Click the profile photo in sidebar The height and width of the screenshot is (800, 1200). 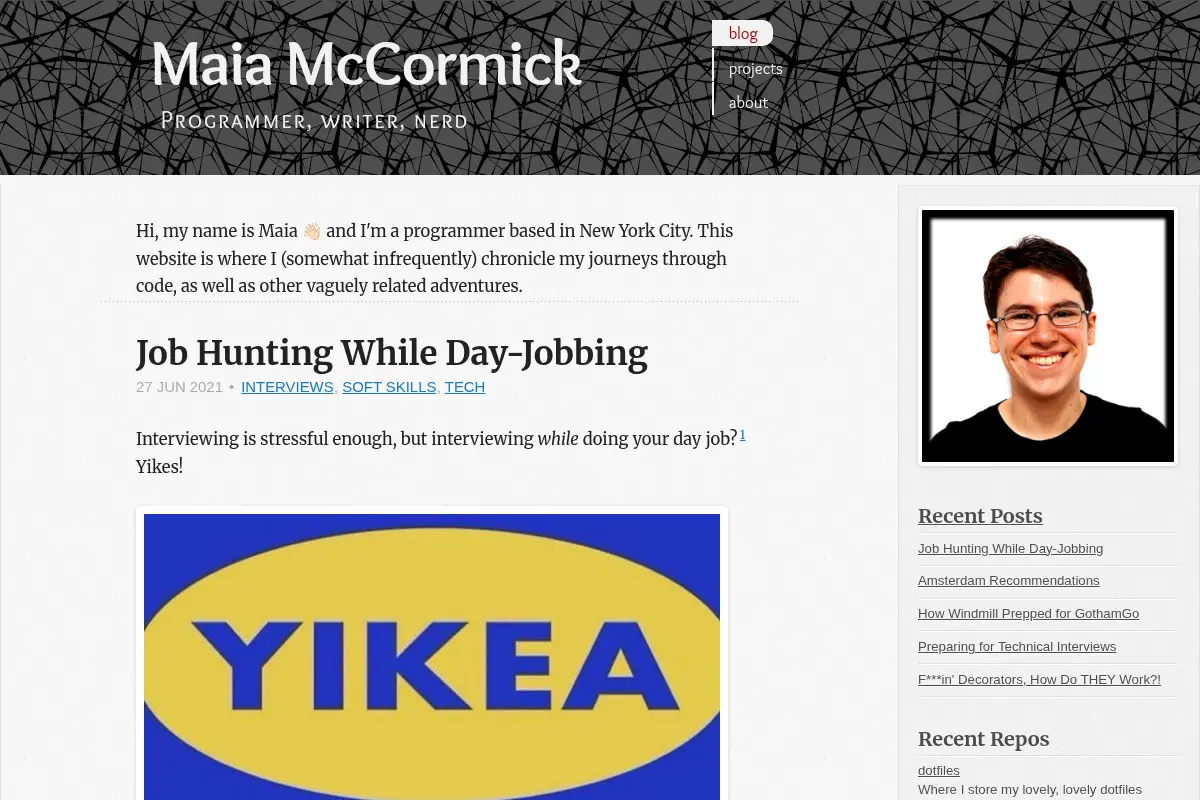[1048, 336]
